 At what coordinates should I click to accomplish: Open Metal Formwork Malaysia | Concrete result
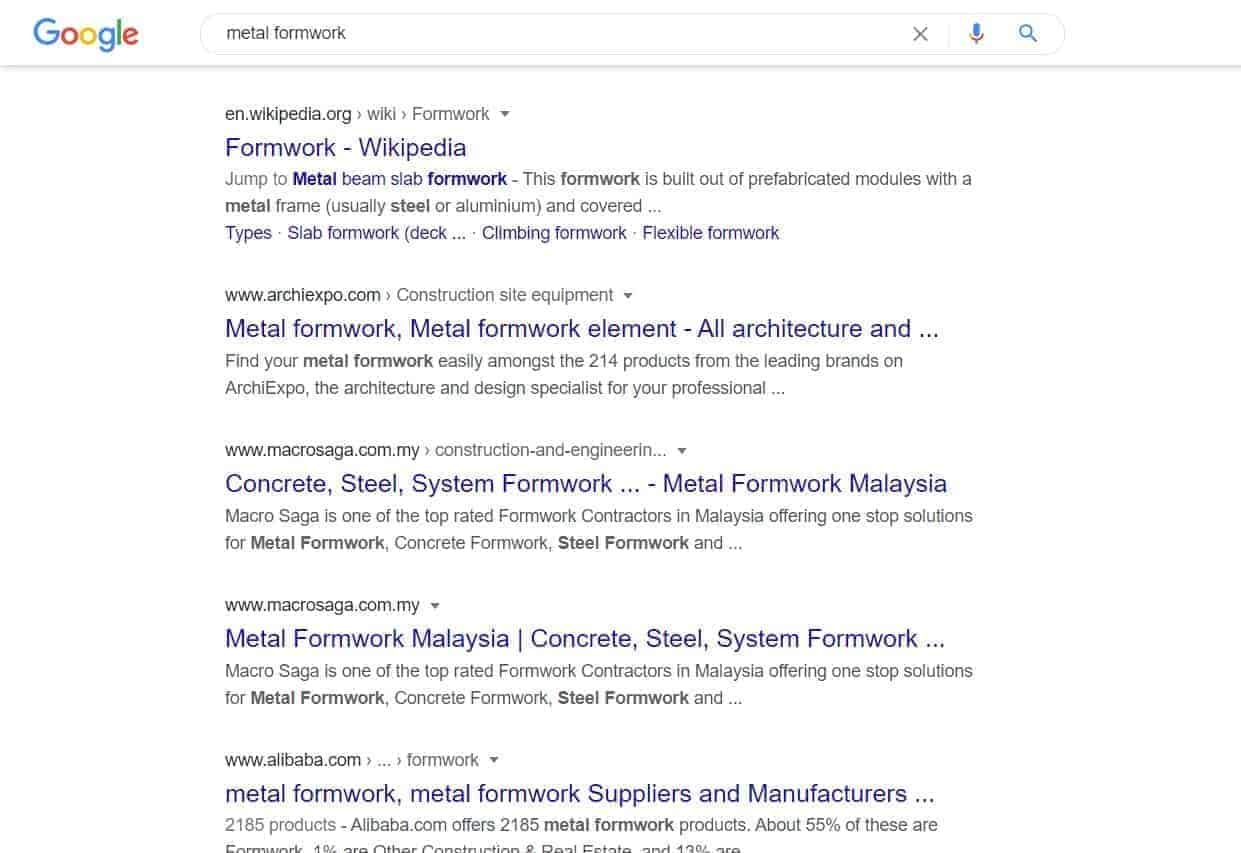pyautogui.click(x=585, y=638)
